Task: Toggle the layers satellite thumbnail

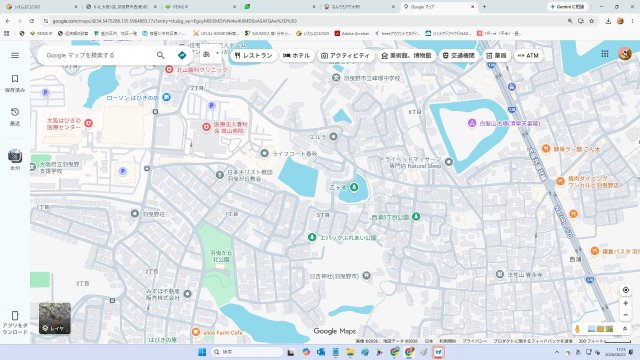Action: point(55,318)
